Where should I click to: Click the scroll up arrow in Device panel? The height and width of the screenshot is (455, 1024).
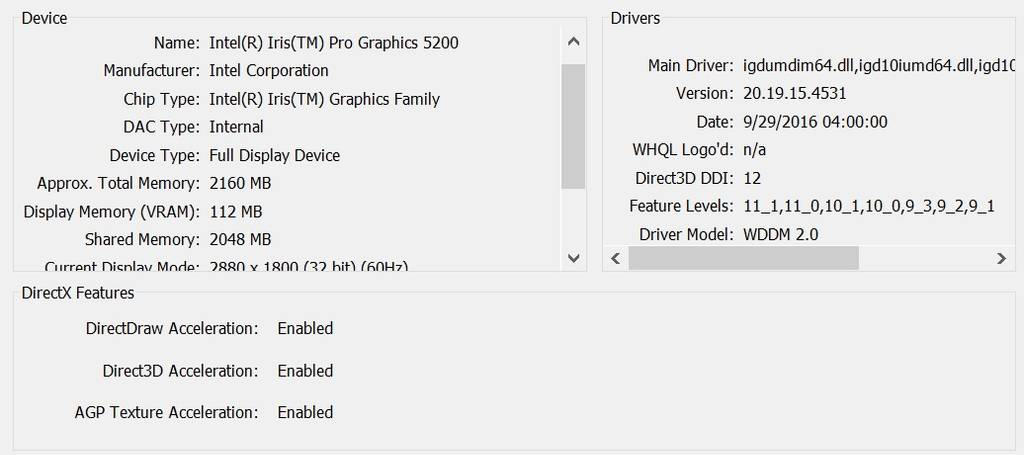(573, 42)
